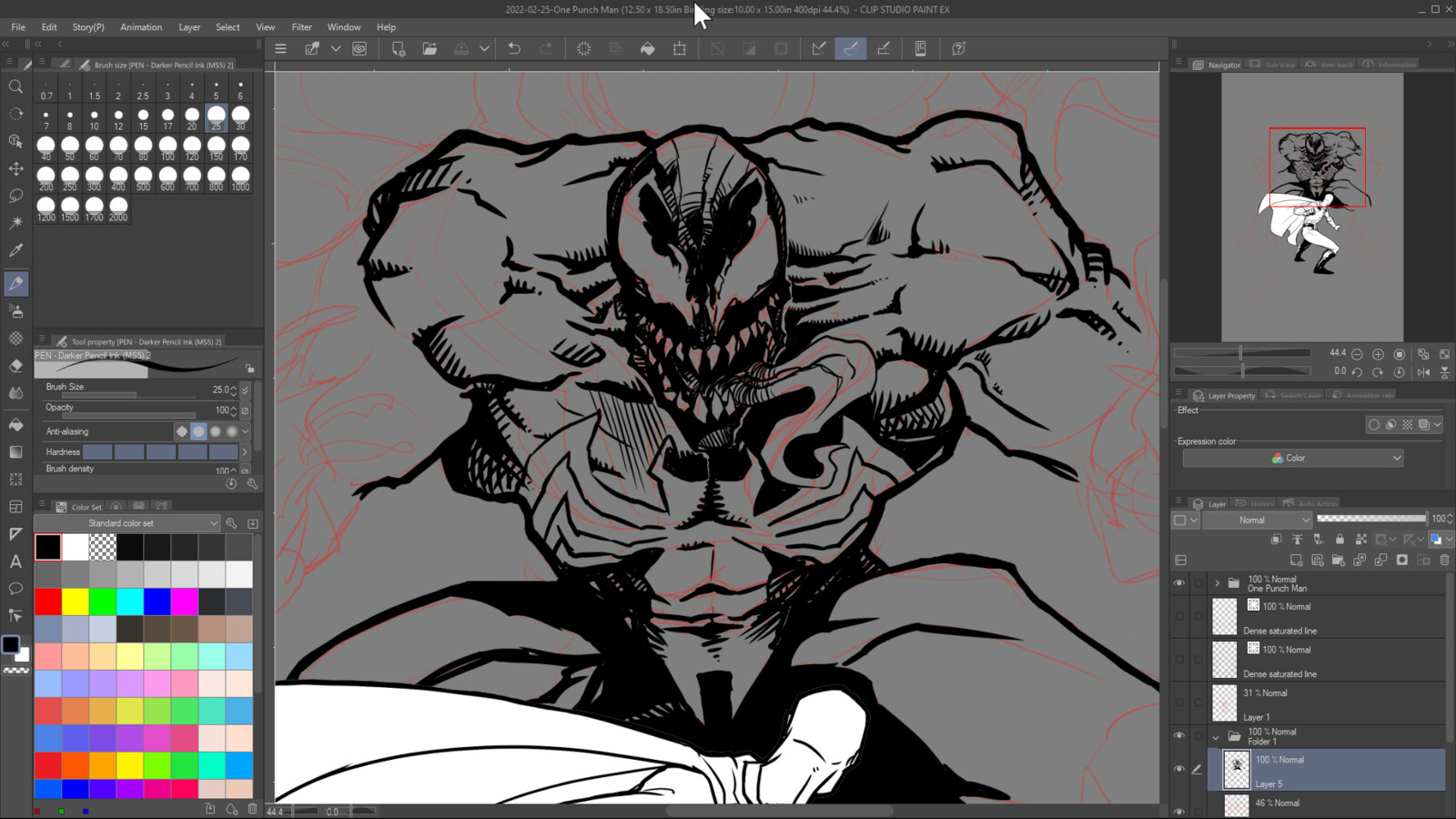Expand Hardness options arrow
The width and height of the screenshot is (1456, 819).
pos(245,451)
